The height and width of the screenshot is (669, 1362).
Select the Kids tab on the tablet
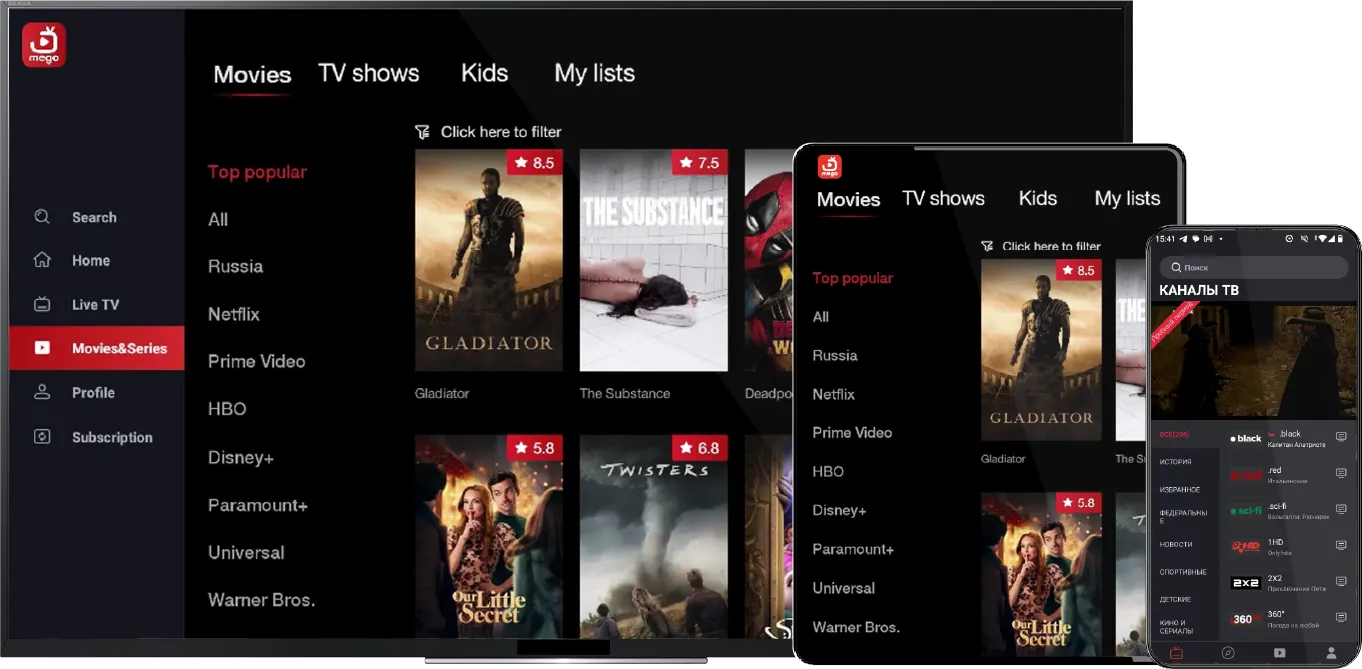[1037, 198]
